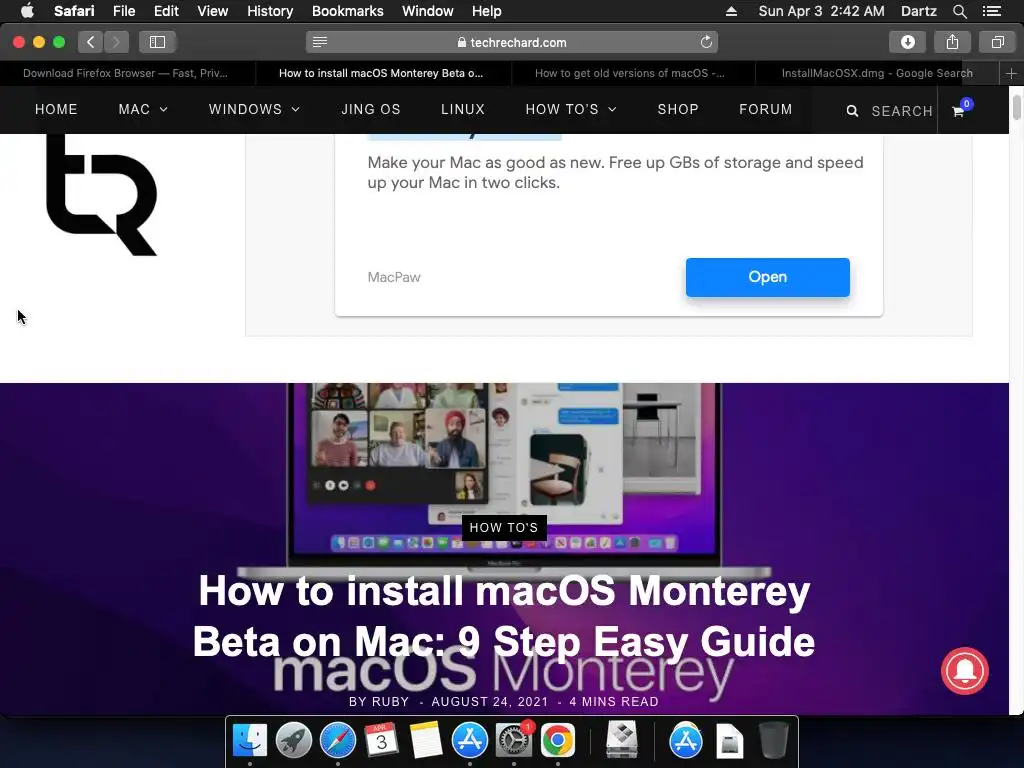1024x768 pixels.
Task: Click the red notification bell button
Action: (x=965, y=671)
